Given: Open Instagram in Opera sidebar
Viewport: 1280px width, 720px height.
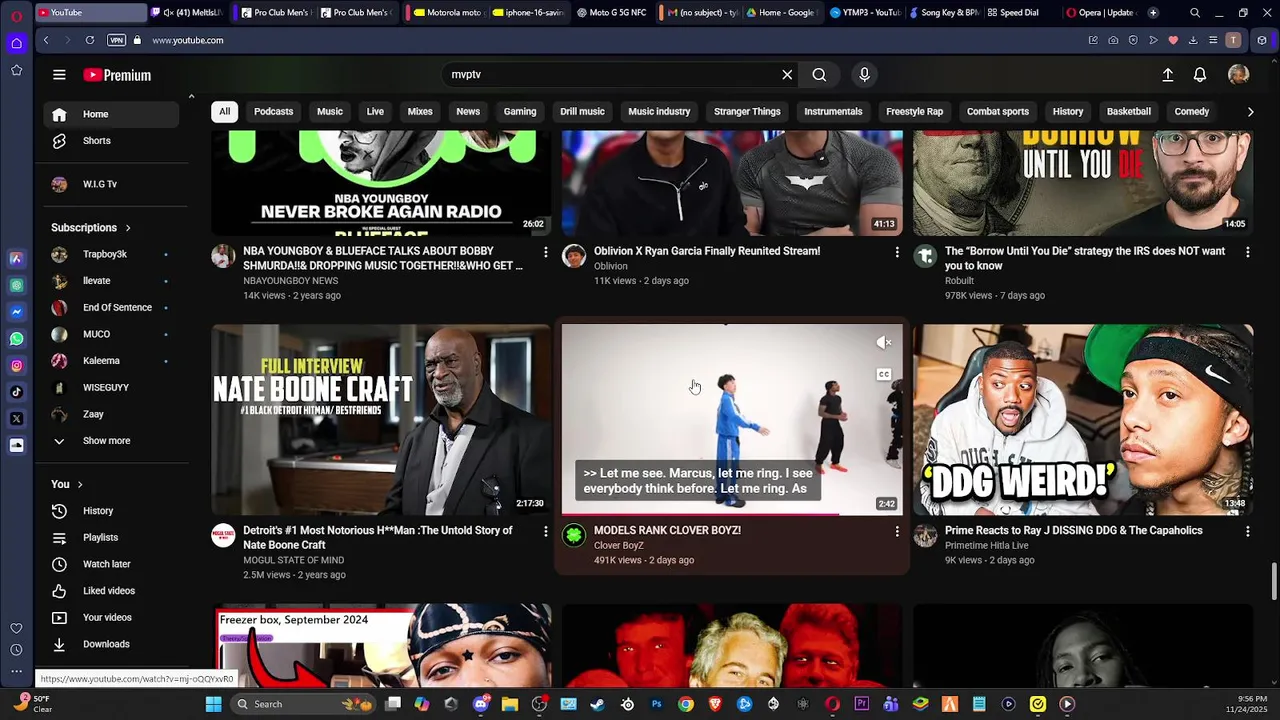Looking at the screenshot, I should [17, 366].
